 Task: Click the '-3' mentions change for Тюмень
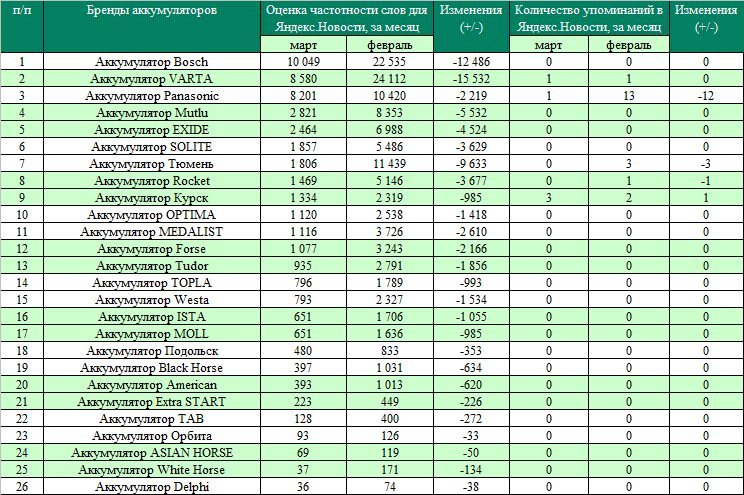click(706, 164)
